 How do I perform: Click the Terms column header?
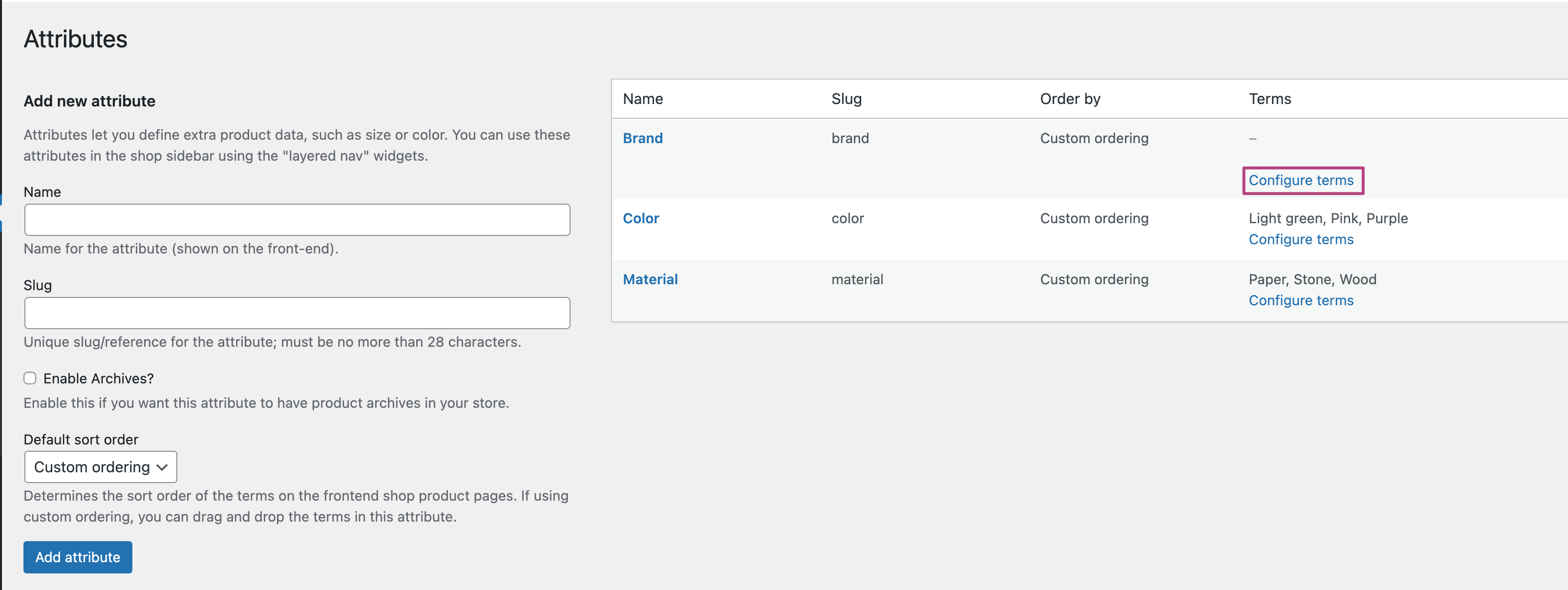[1269, 99]
